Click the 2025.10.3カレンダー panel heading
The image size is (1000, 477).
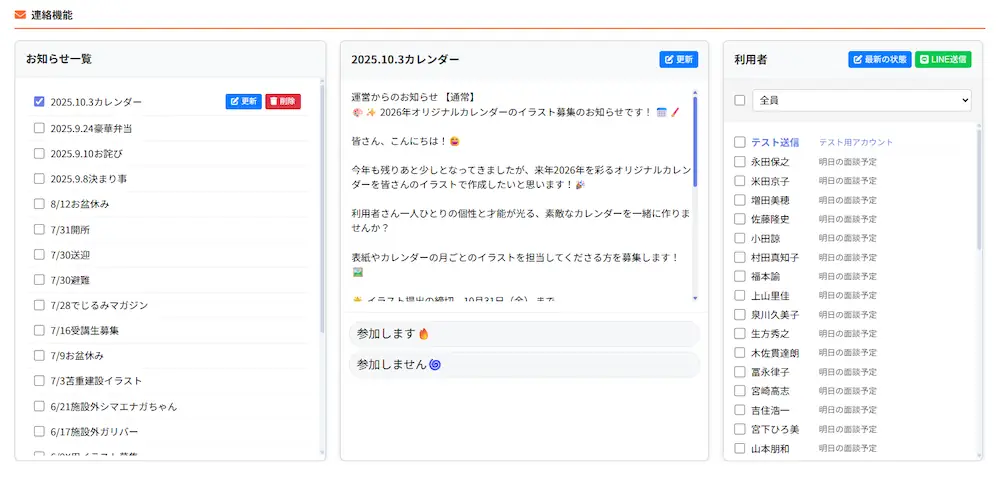(x=405, y=59)
